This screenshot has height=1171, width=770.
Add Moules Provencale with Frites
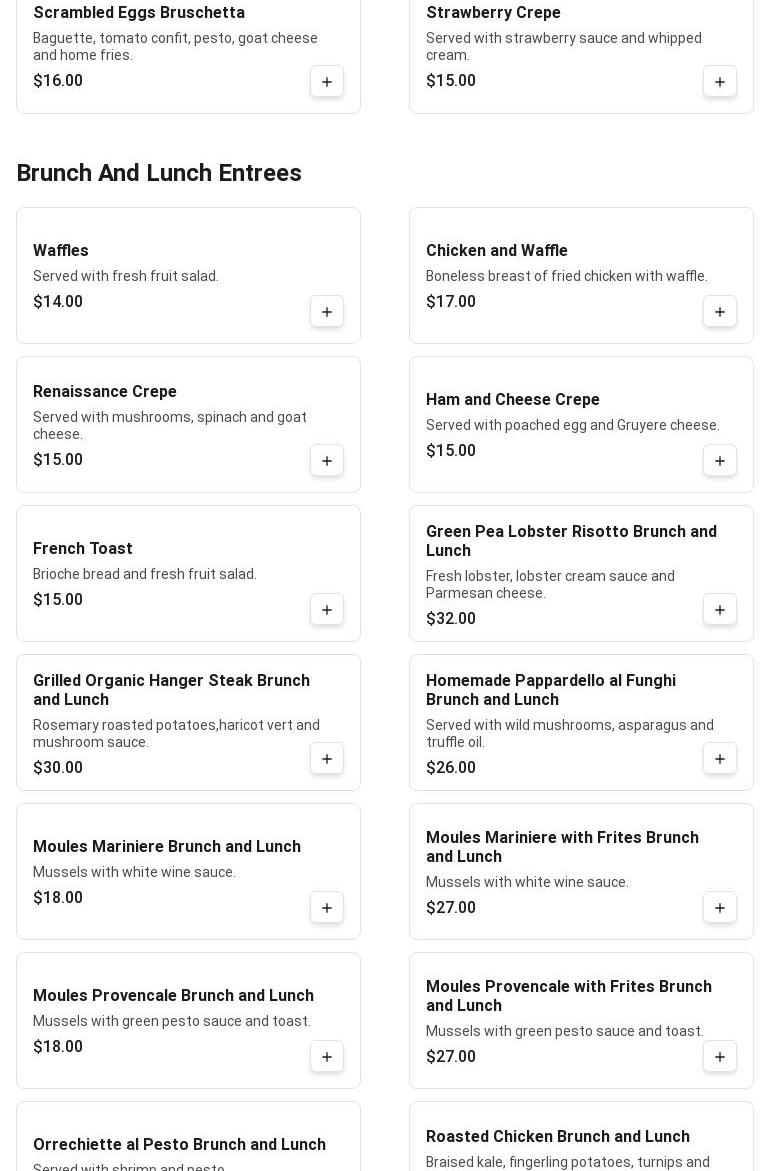(719, 1057)
